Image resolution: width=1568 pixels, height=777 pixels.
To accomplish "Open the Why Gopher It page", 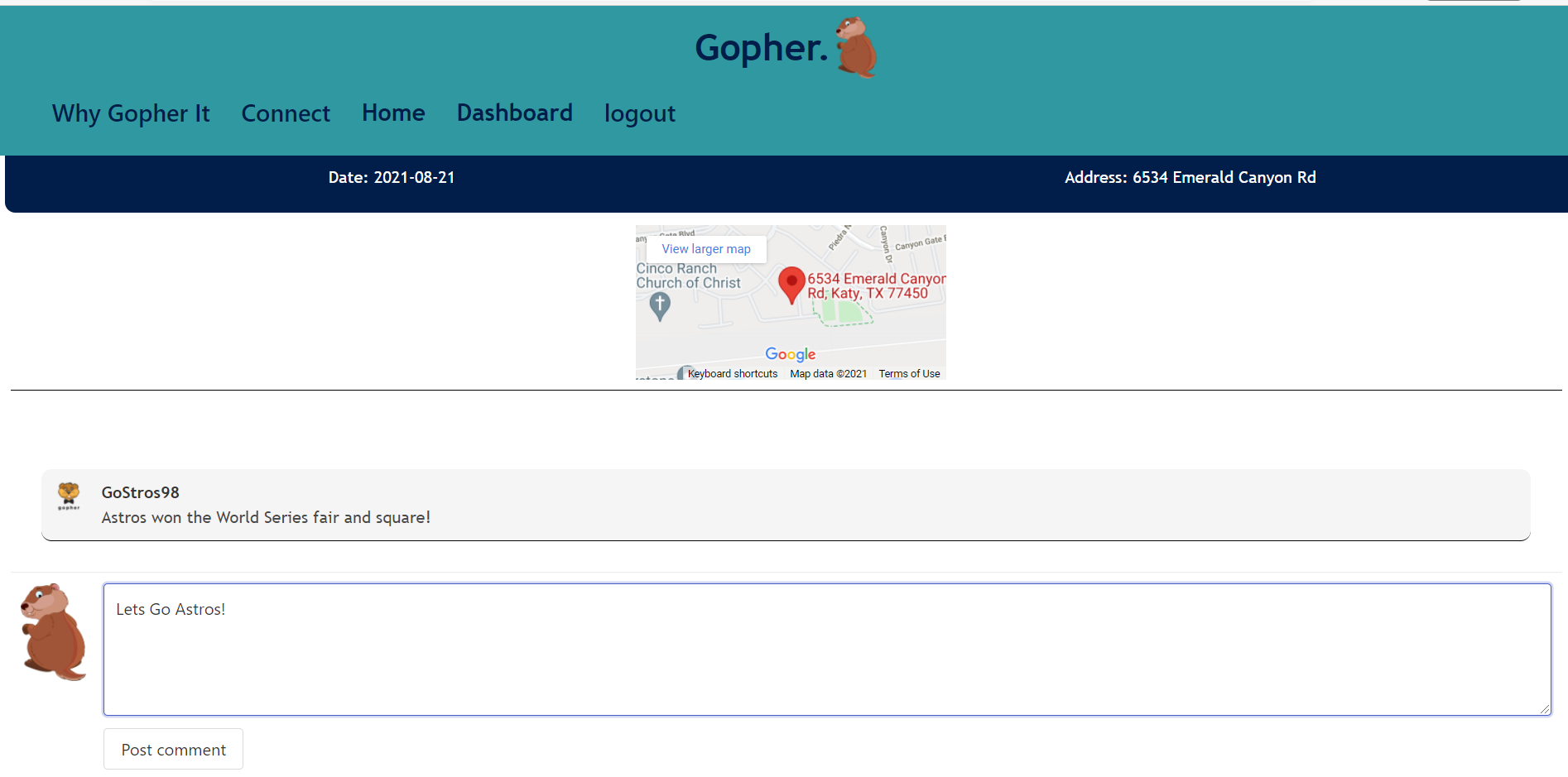I will pyautogui.click(x=131, y=113).
